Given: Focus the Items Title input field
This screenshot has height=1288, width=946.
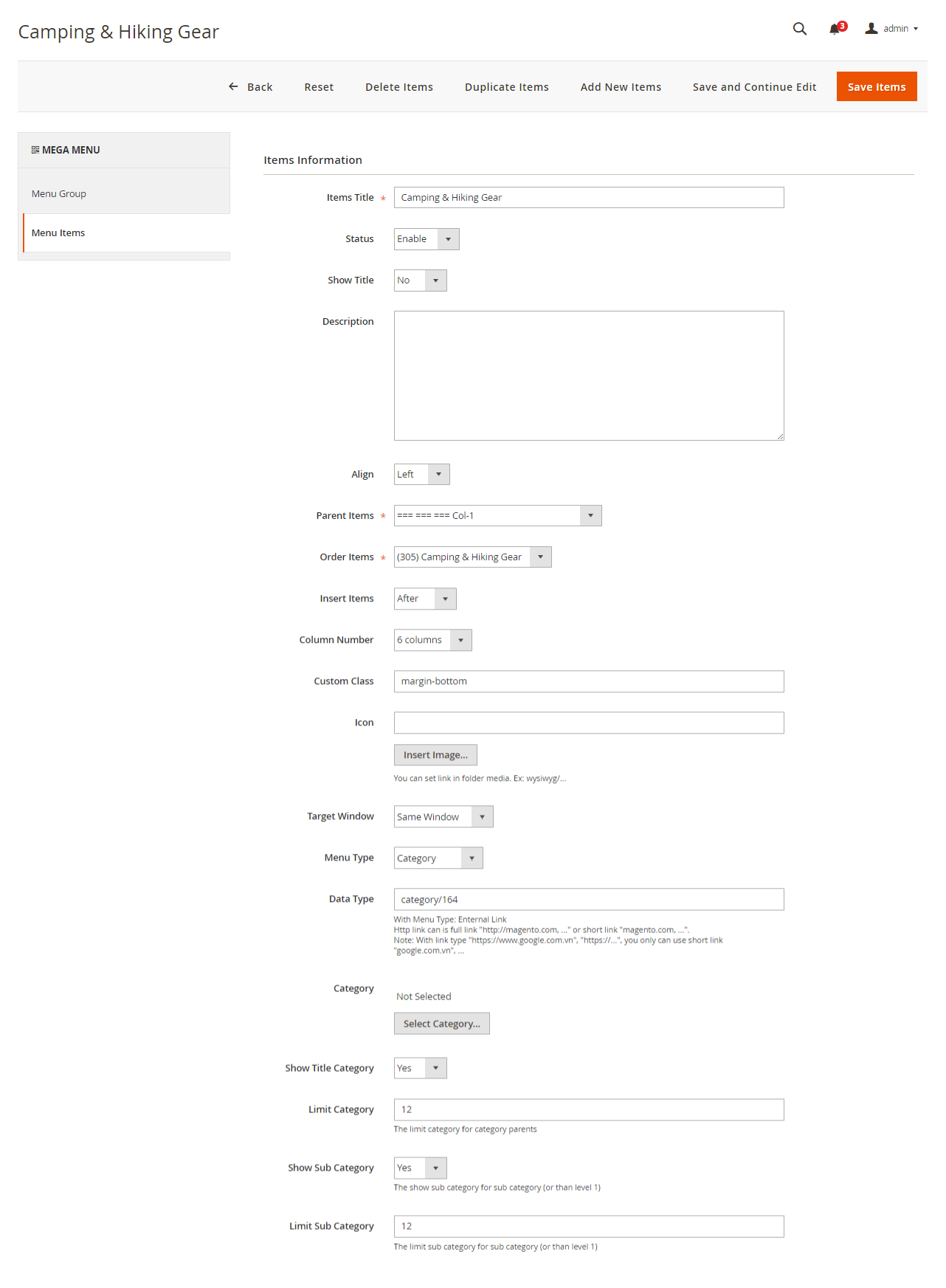Looking at the screenshot, I should pyautogui.click(x=589, y=198).
